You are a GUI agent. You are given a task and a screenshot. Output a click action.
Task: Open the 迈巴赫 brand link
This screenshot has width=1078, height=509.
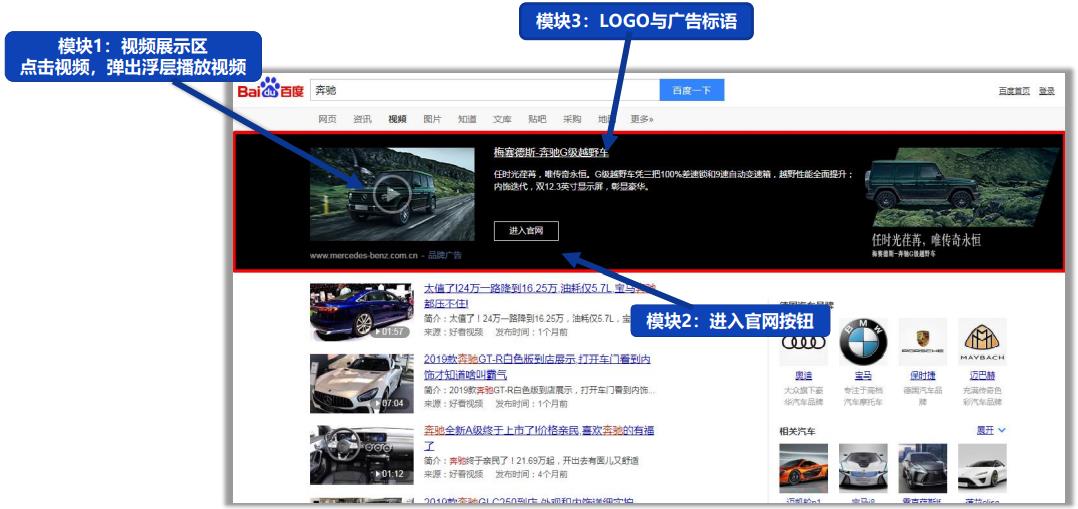coord(982,376)
